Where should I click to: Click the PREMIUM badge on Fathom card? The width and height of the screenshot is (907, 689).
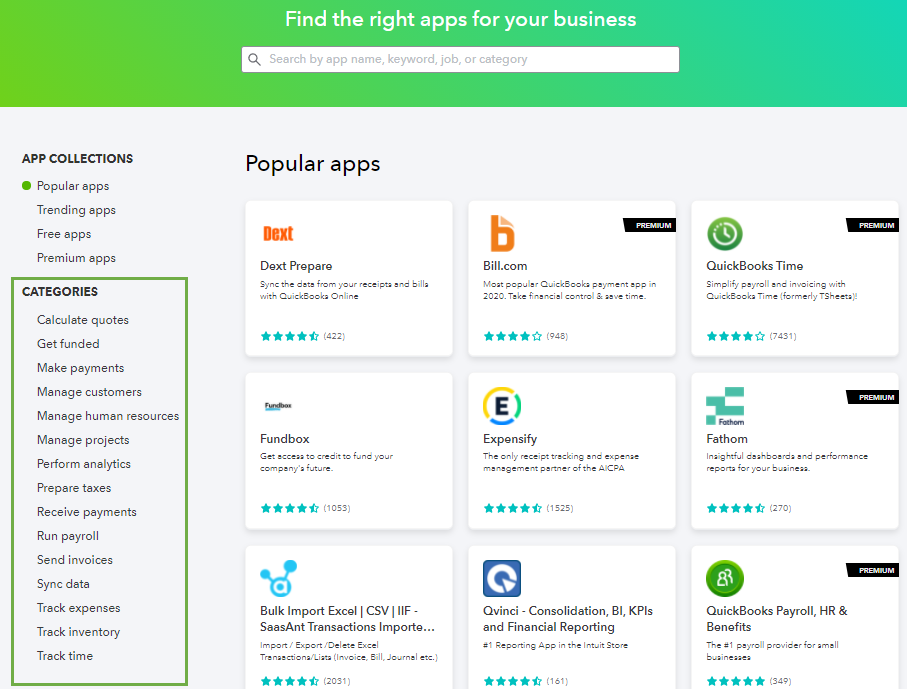point(872,397)
